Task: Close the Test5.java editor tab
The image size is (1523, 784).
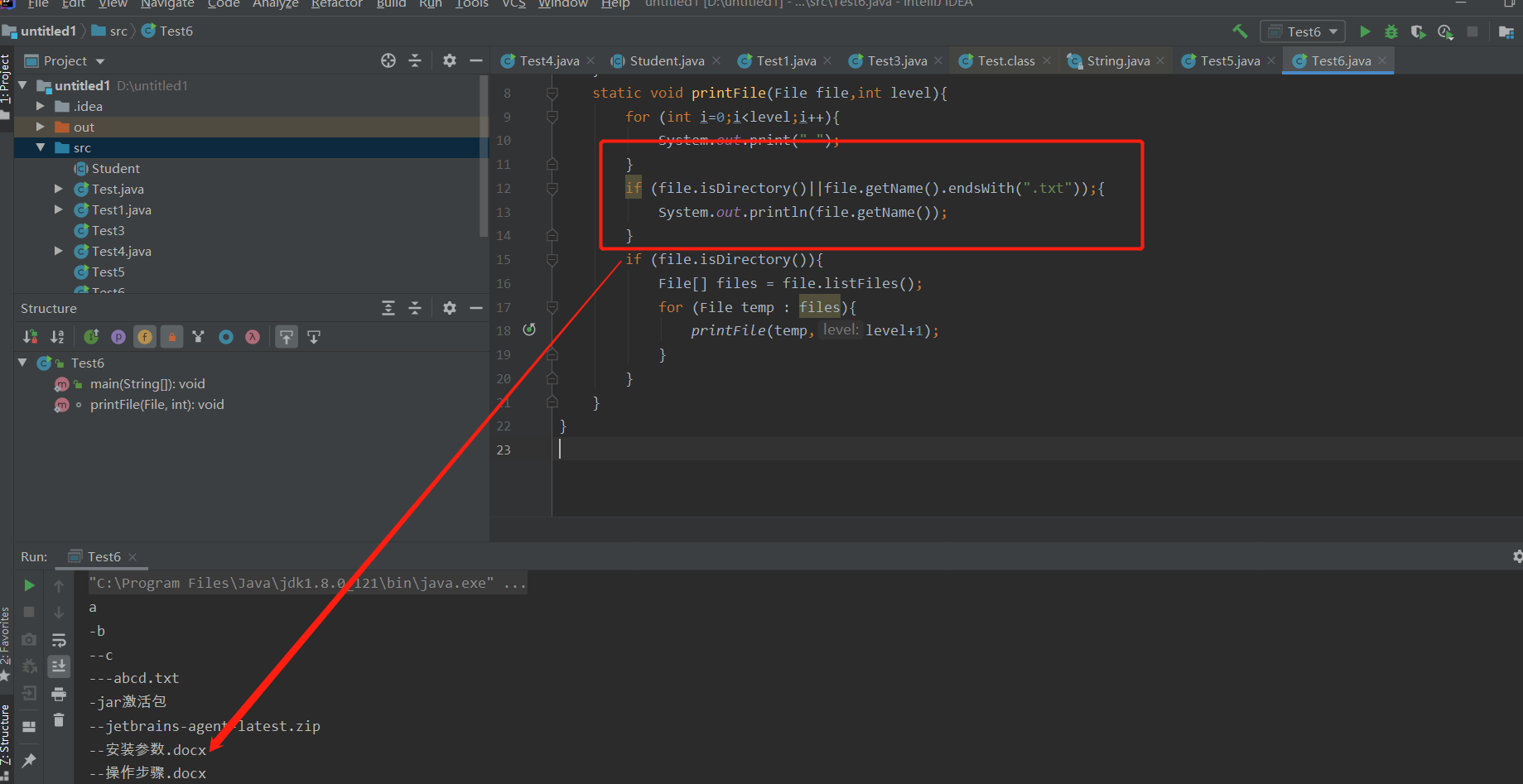Action: [x=1271, y=60]
